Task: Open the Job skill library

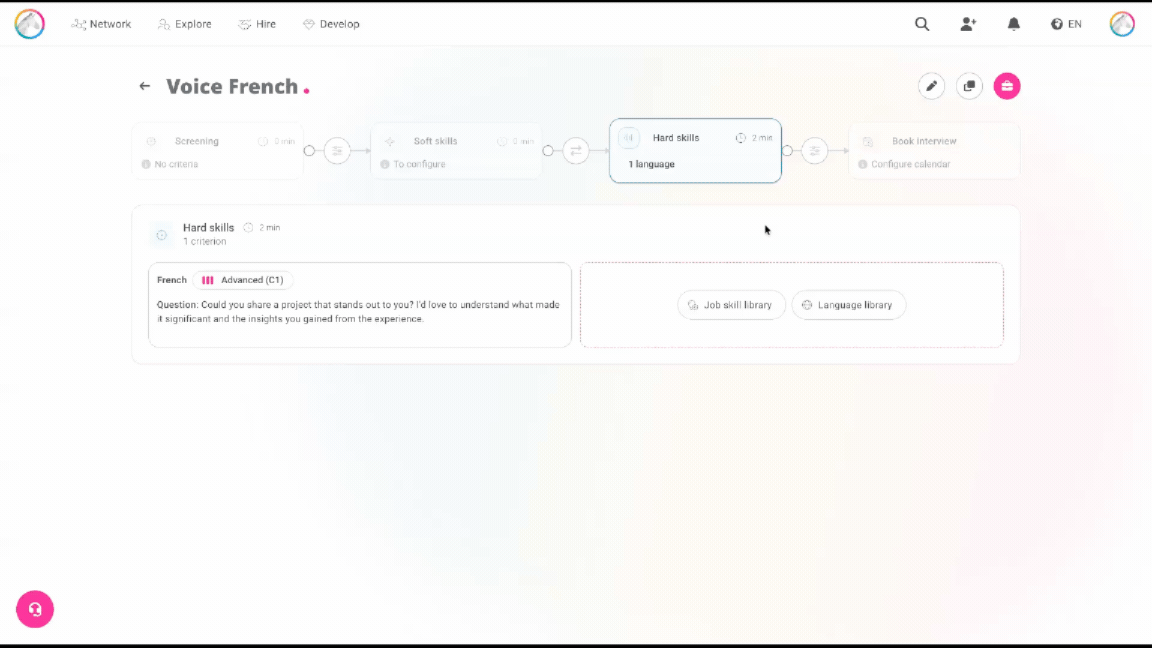Action: tap(731, 305)
